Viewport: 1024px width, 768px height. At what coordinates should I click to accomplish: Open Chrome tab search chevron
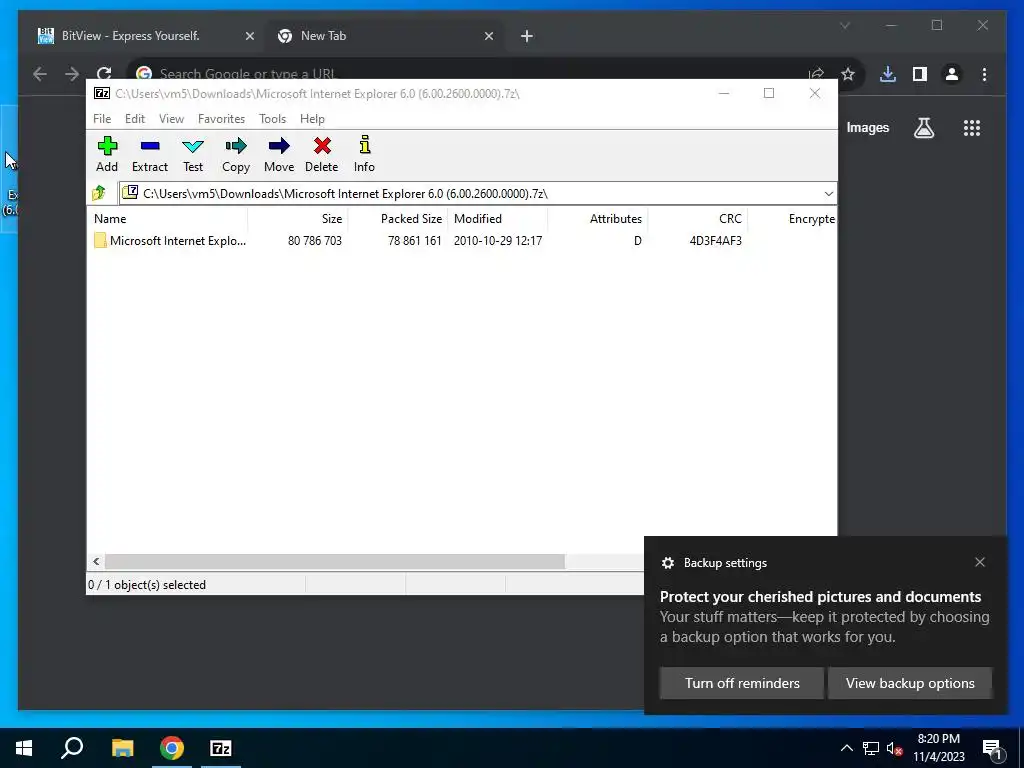844,25
